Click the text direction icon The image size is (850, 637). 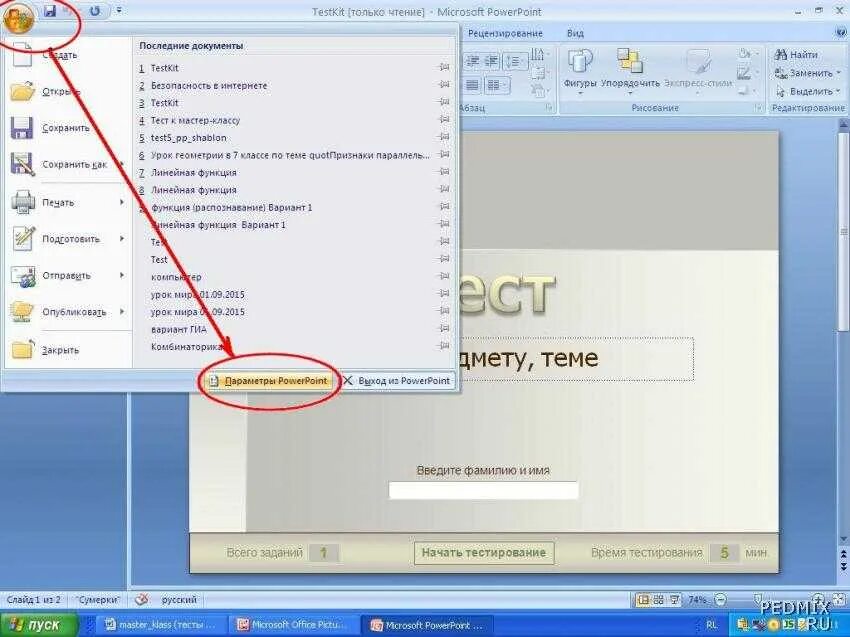click(539, 55)
